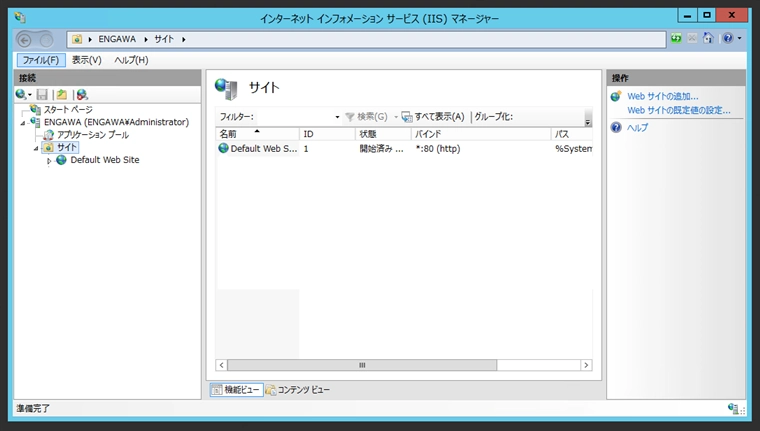Click the Web サイトの追加... action link
760x431 pixels.
click(x=663, y=96)
